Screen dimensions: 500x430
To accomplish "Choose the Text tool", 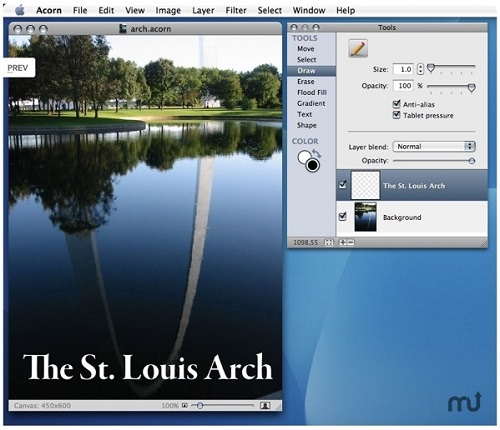I will [x=304, y=114].
